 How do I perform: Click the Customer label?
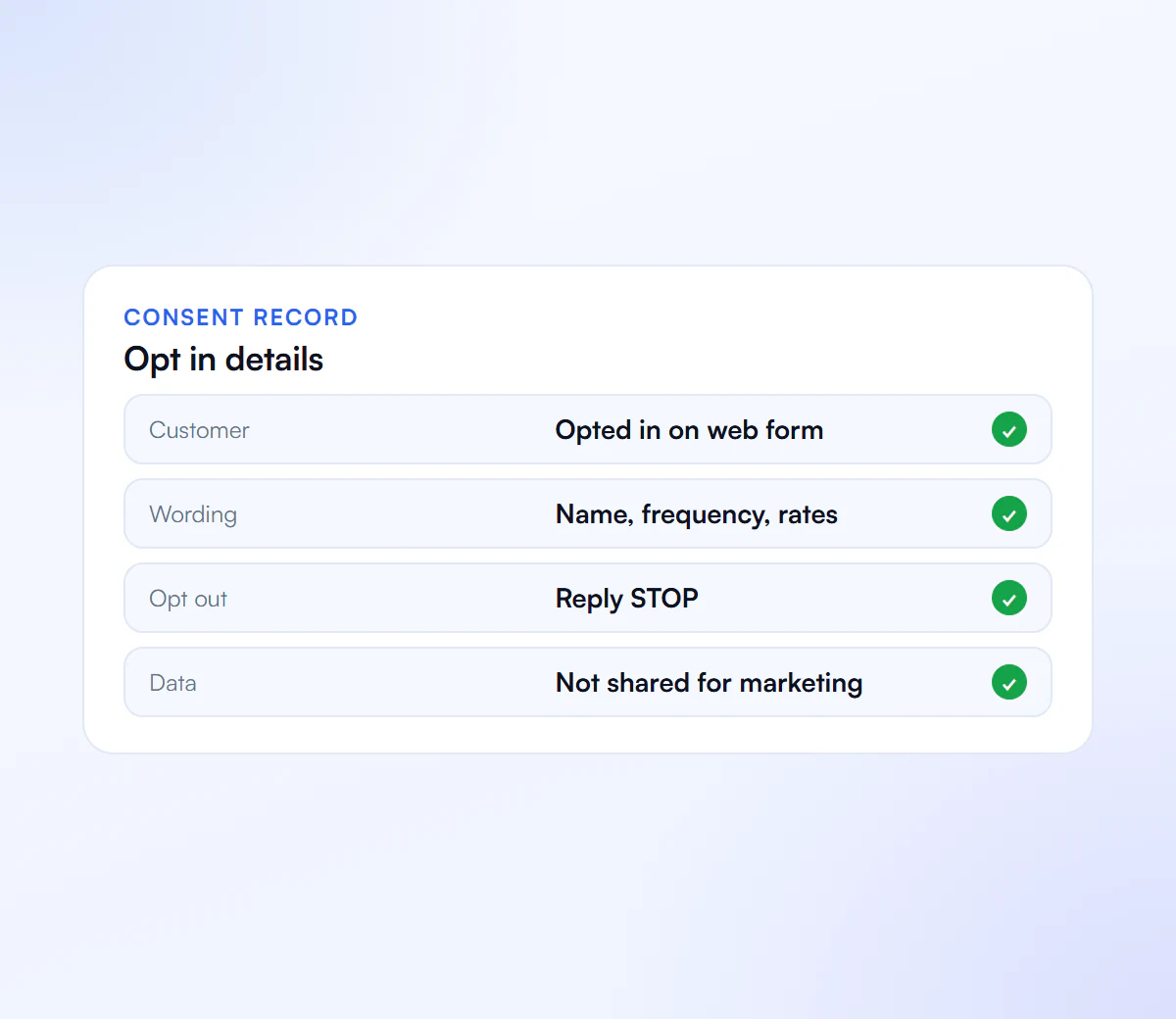[199, 430]
